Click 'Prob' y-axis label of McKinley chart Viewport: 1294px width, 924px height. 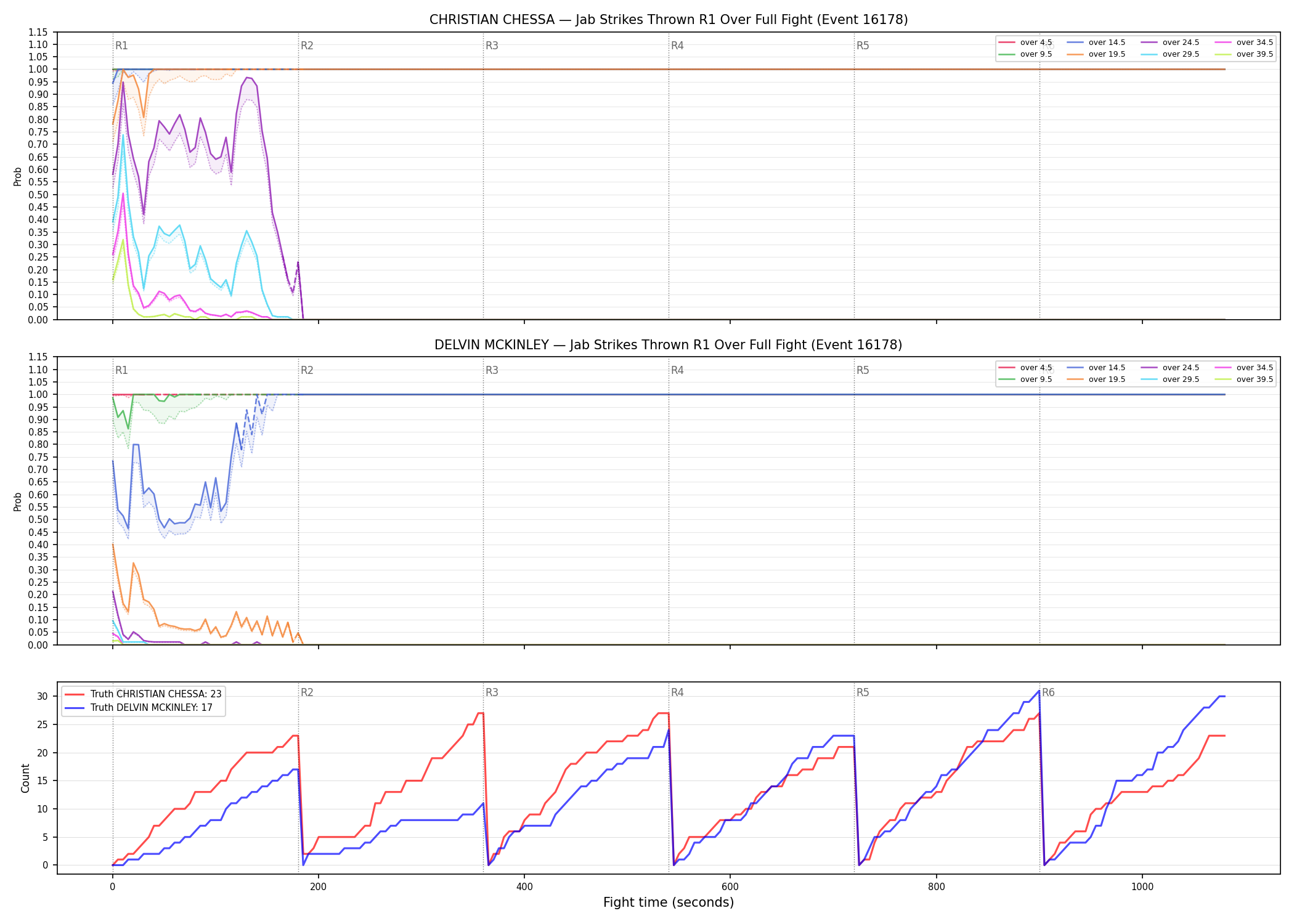point(18,501)
